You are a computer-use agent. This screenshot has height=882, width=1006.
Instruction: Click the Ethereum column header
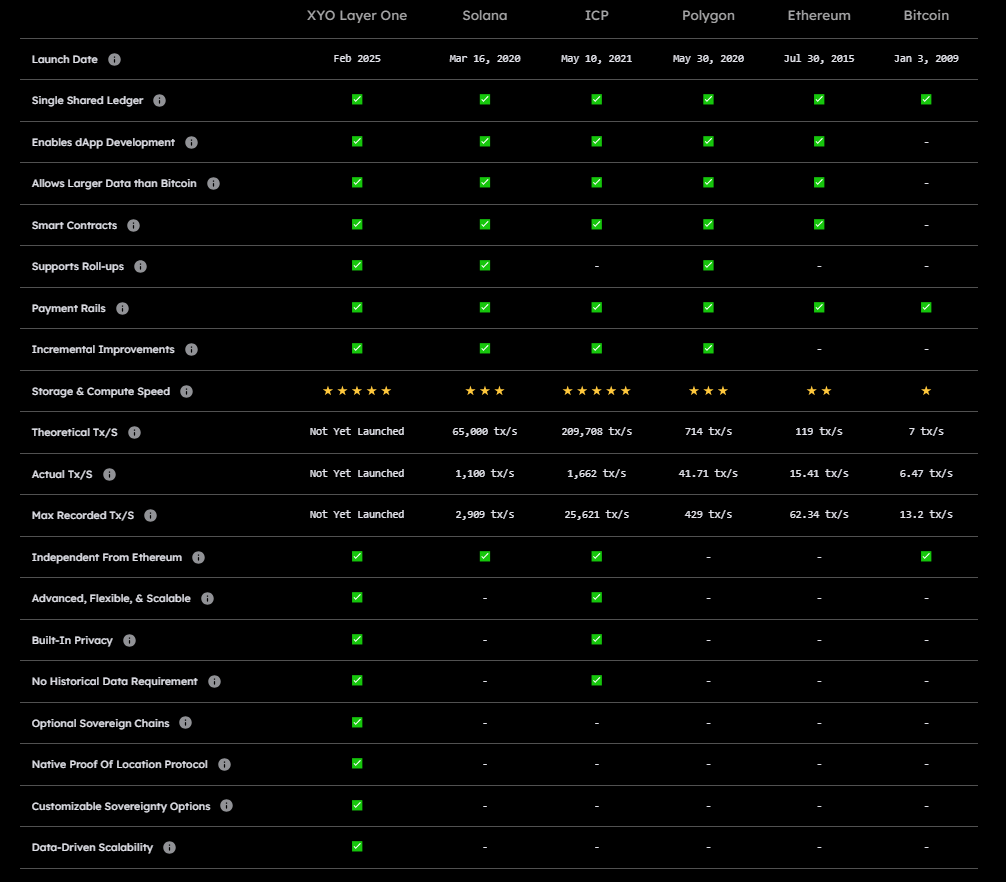(x=819, y=15)
